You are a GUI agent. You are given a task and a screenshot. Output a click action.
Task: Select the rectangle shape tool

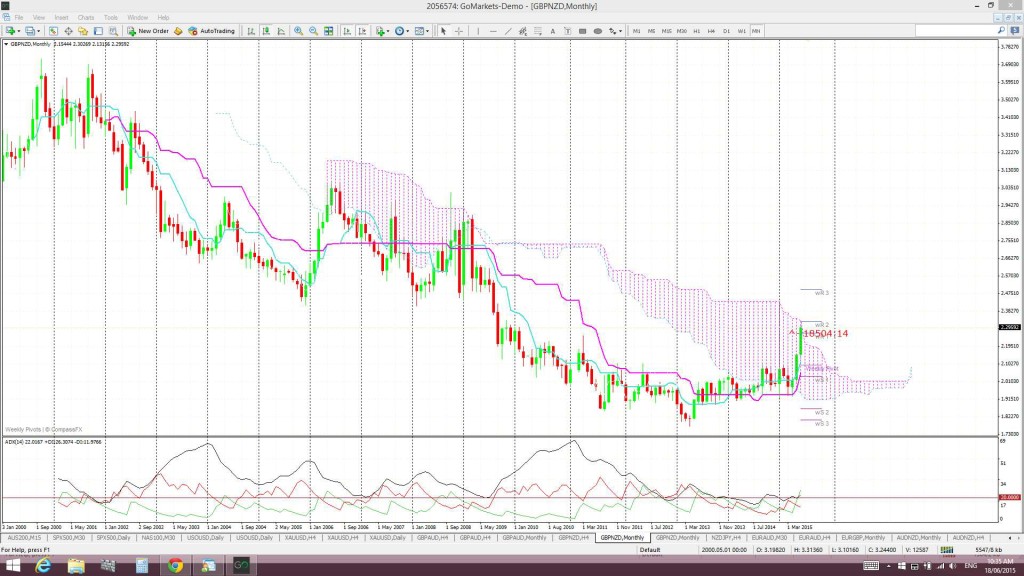click(583, 31)
